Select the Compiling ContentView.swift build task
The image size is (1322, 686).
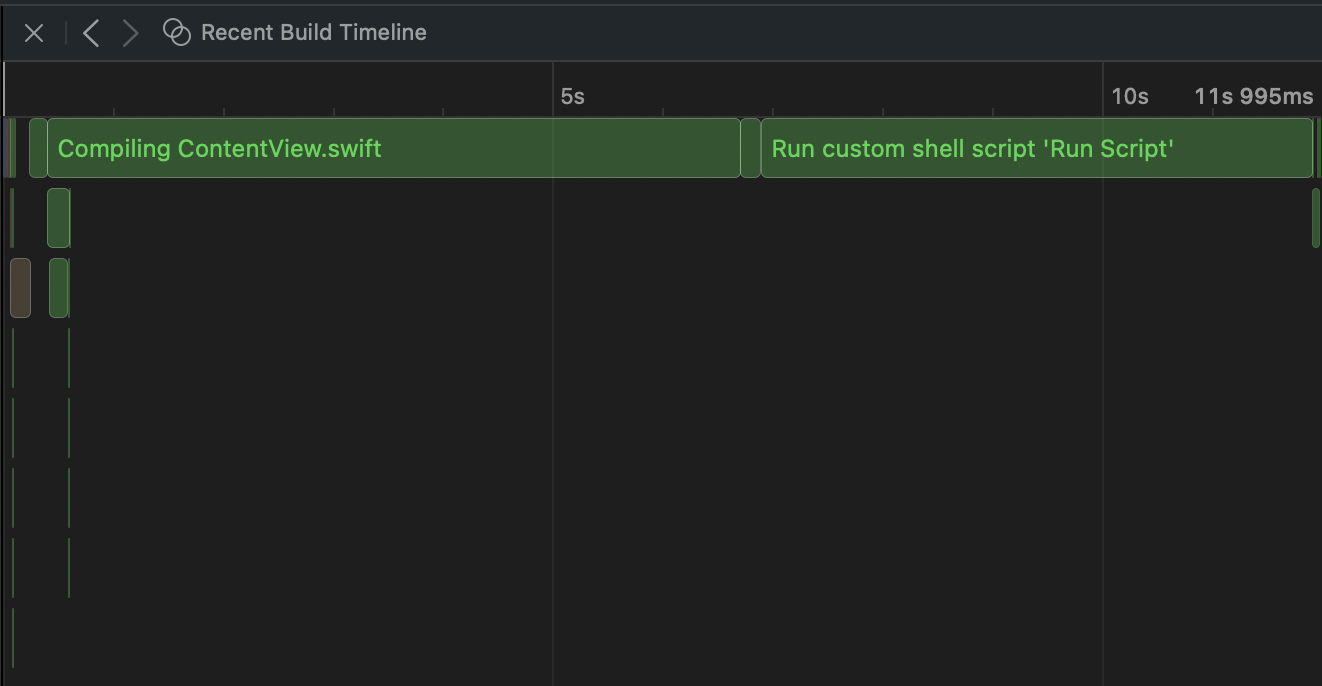[390, 148]
